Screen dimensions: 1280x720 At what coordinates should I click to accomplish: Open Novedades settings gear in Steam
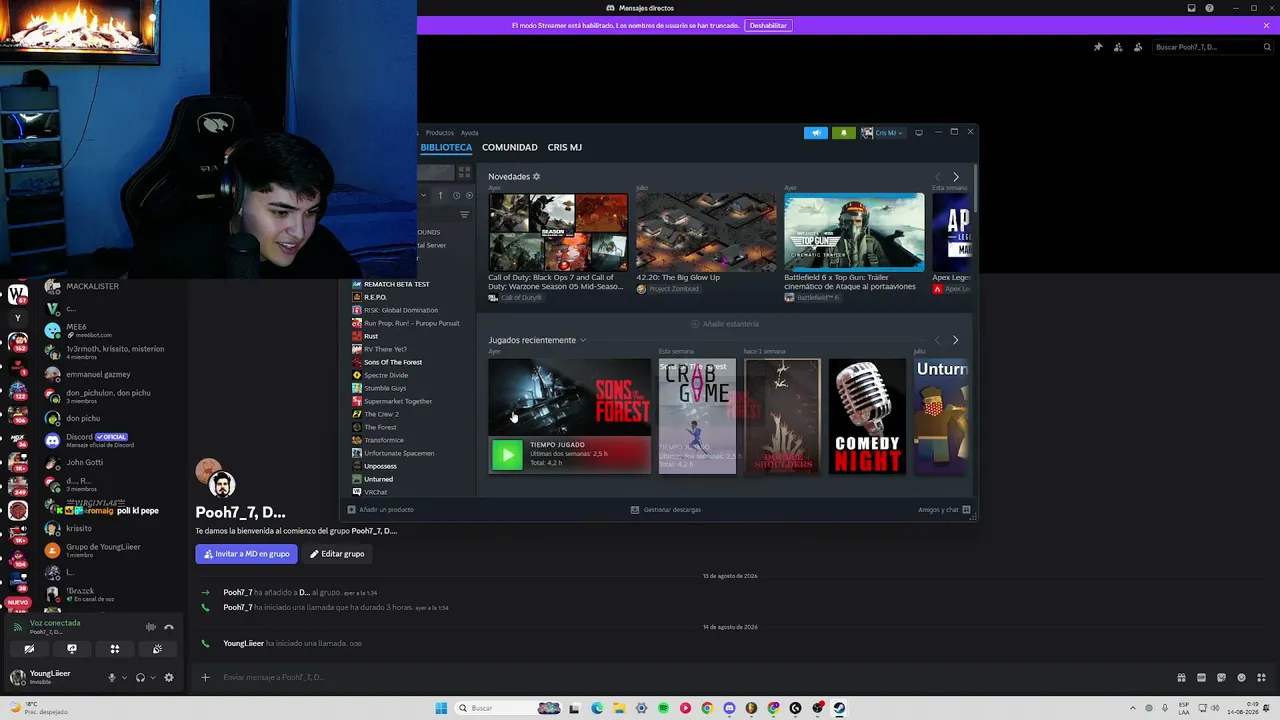(x=536, y=177)
